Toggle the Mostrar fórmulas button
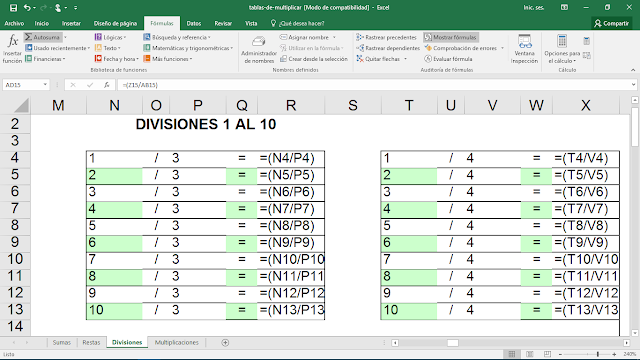Viewport: 640px width, 360px height. [451, 37]
